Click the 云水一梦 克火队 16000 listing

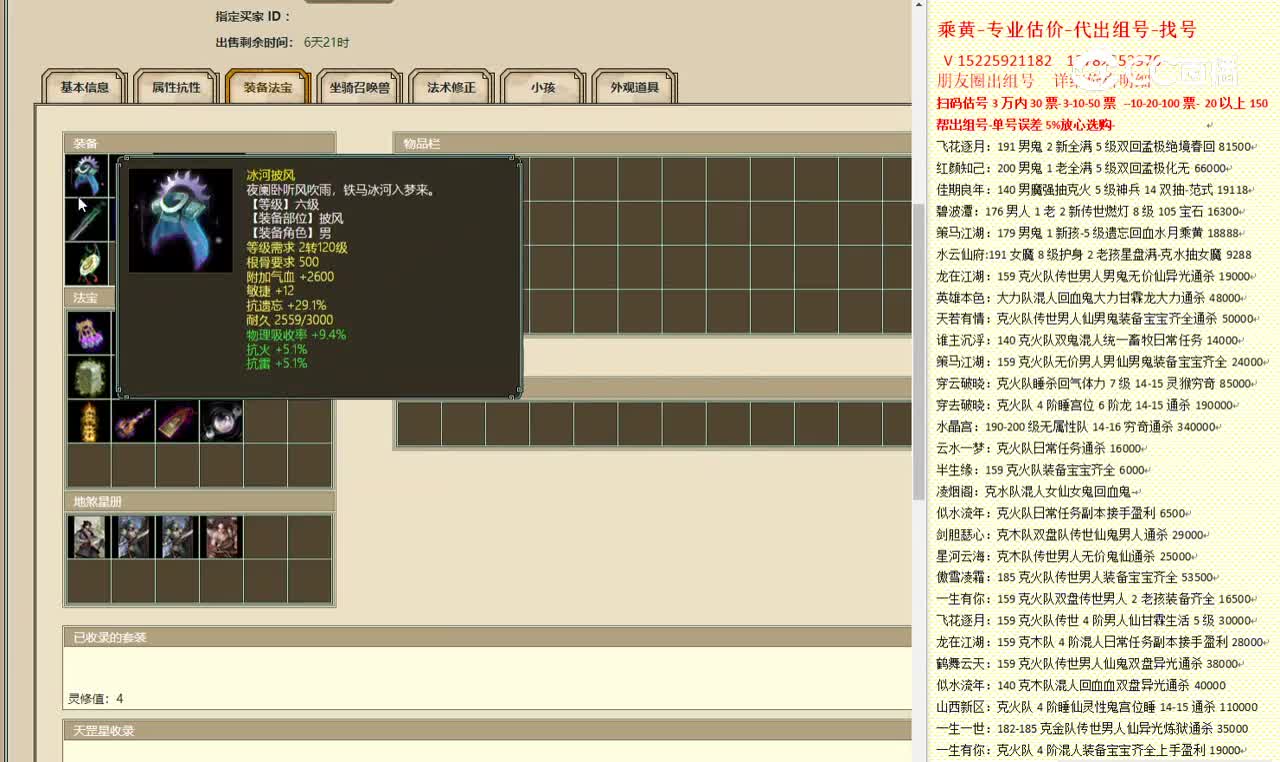[x=1042, y=448]
